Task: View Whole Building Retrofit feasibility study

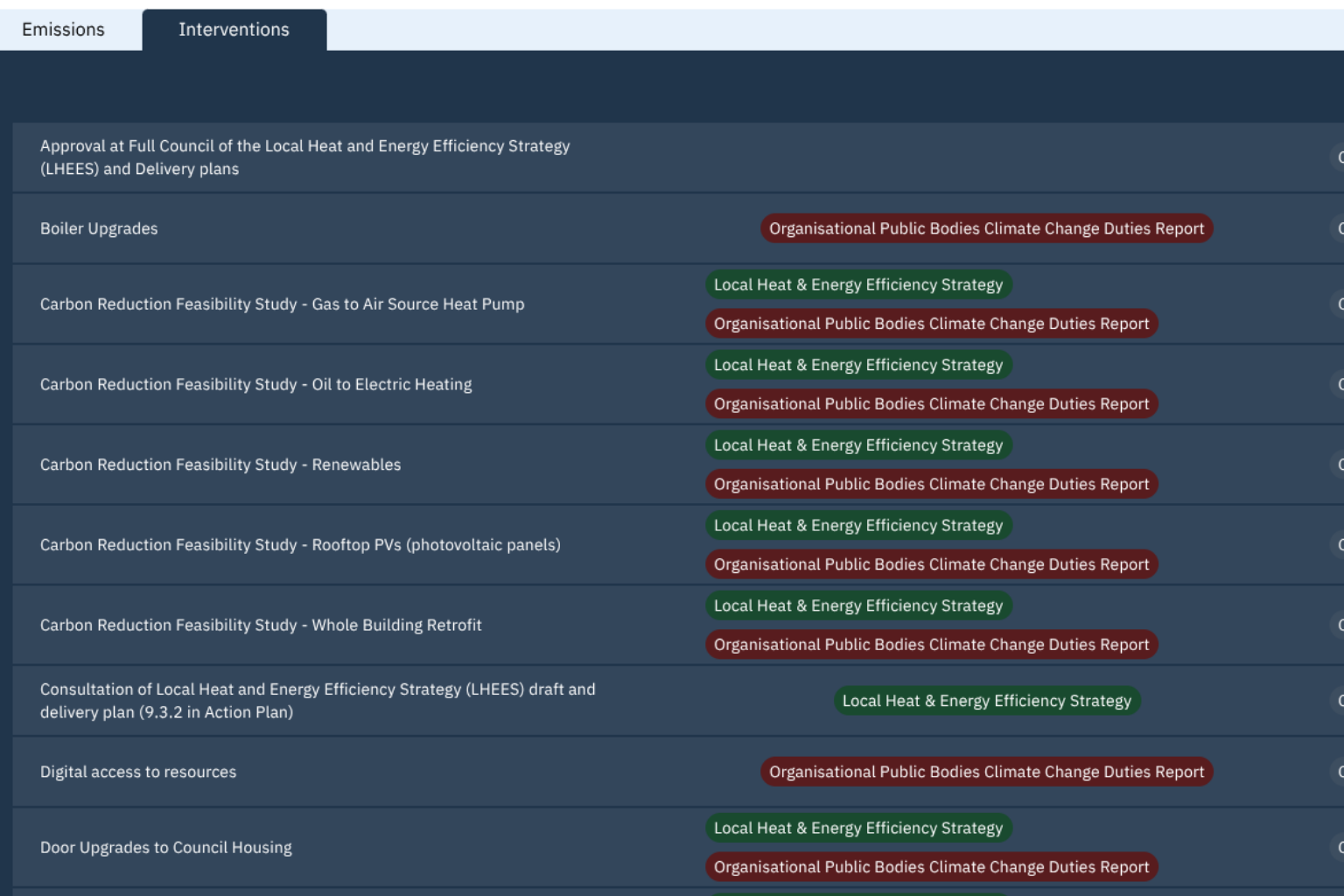Action: coord(261,626)
